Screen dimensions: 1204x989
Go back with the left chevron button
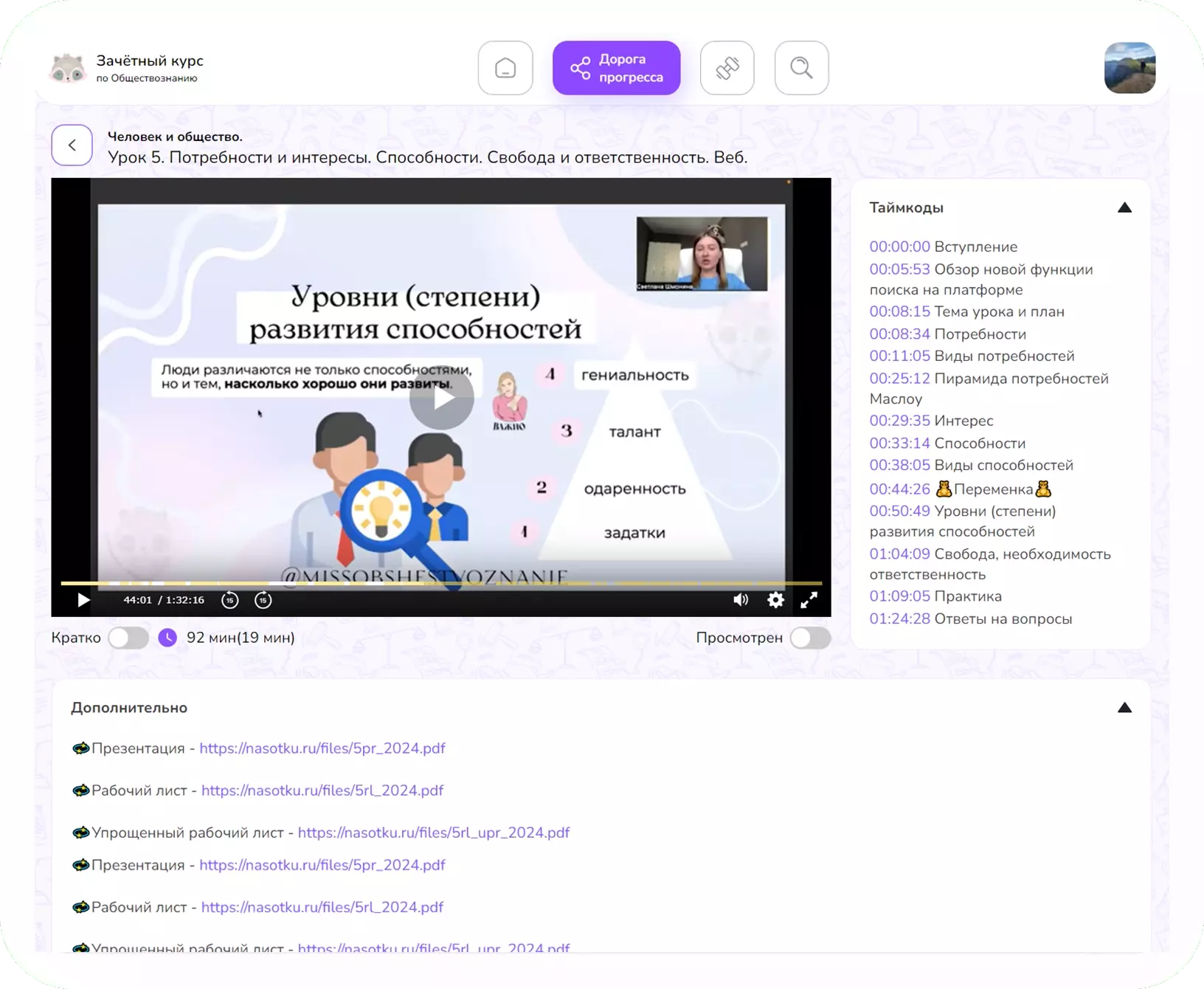[72, 145]
